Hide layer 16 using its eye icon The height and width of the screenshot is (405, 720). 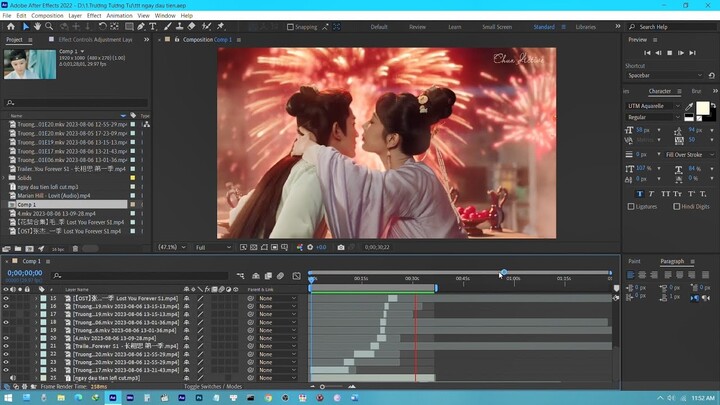(x=6, y=306)
